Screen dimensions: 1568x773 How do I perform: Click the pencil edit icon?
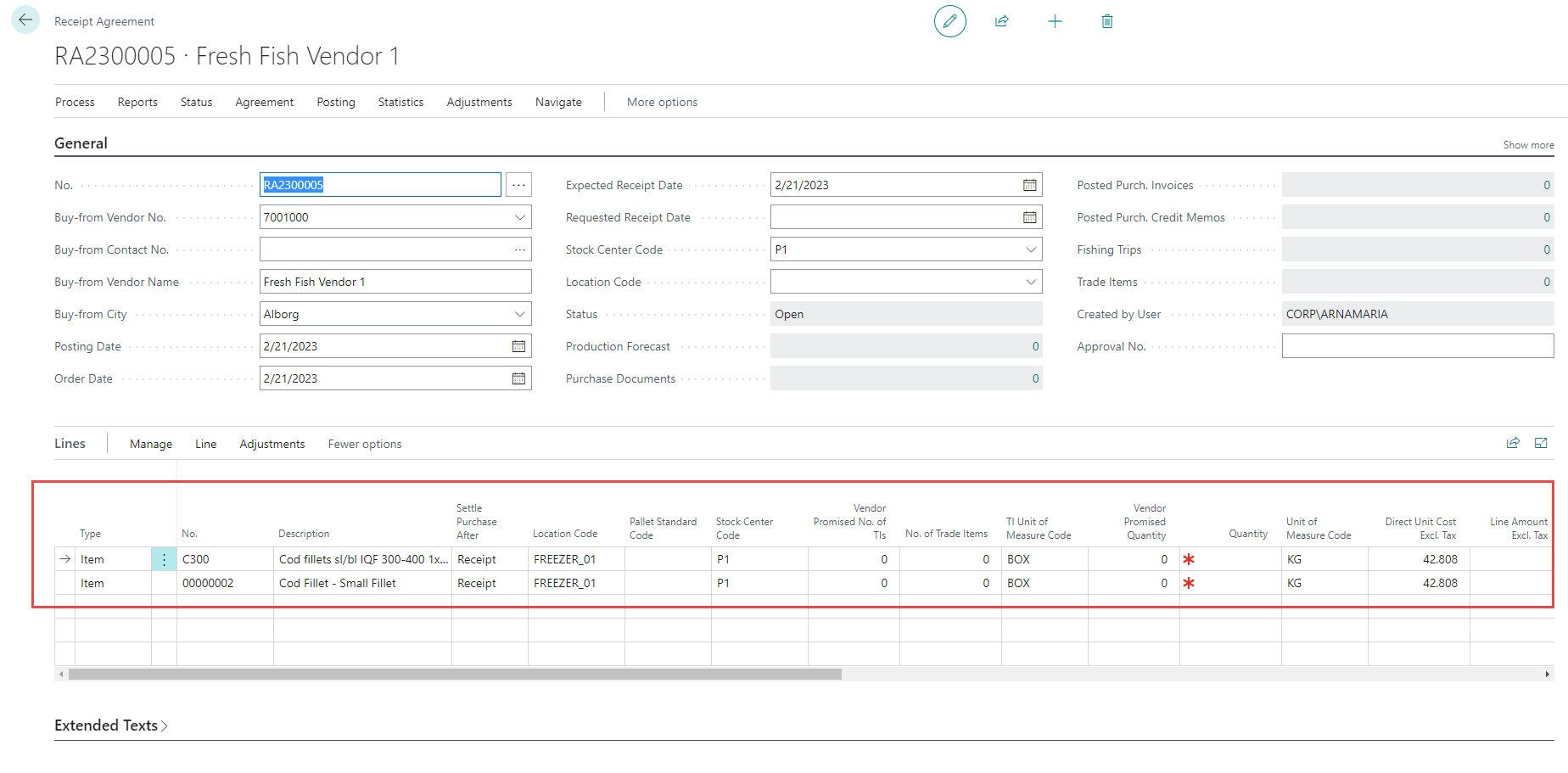[949, 21]
